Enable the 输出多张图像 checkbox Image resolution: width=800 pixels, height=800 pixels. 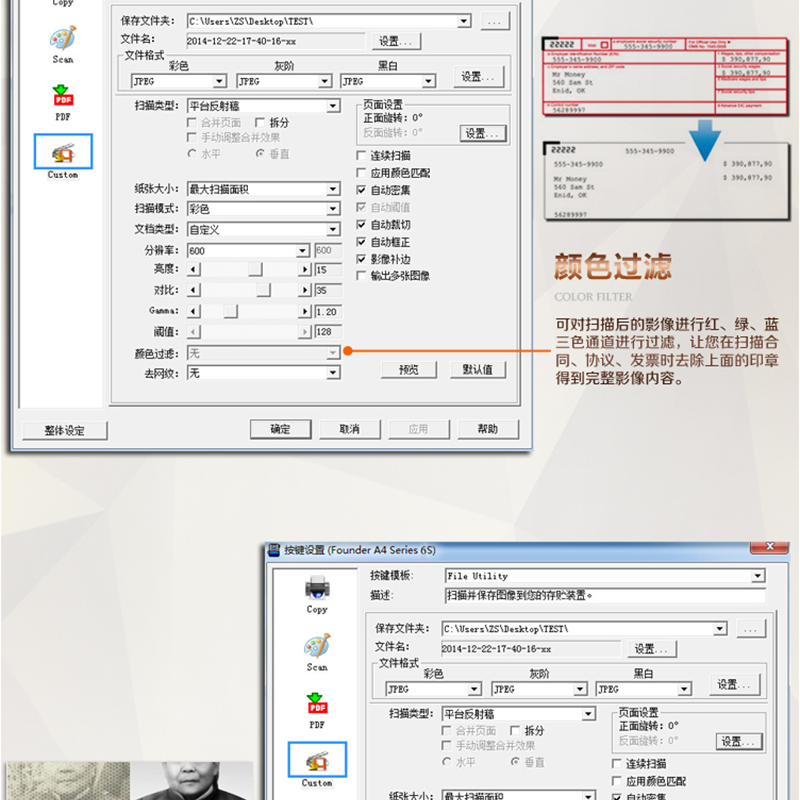(362, 276)
